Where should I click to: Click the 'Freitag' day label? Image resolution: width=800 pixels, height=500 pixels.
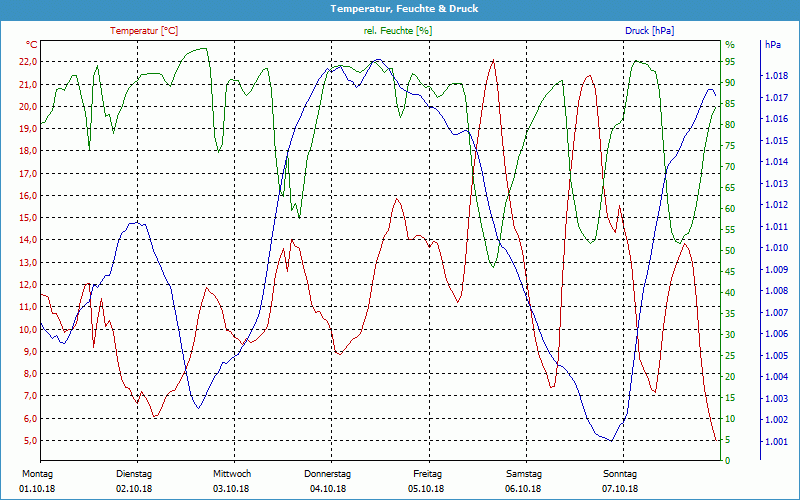[x=428, y=473]
